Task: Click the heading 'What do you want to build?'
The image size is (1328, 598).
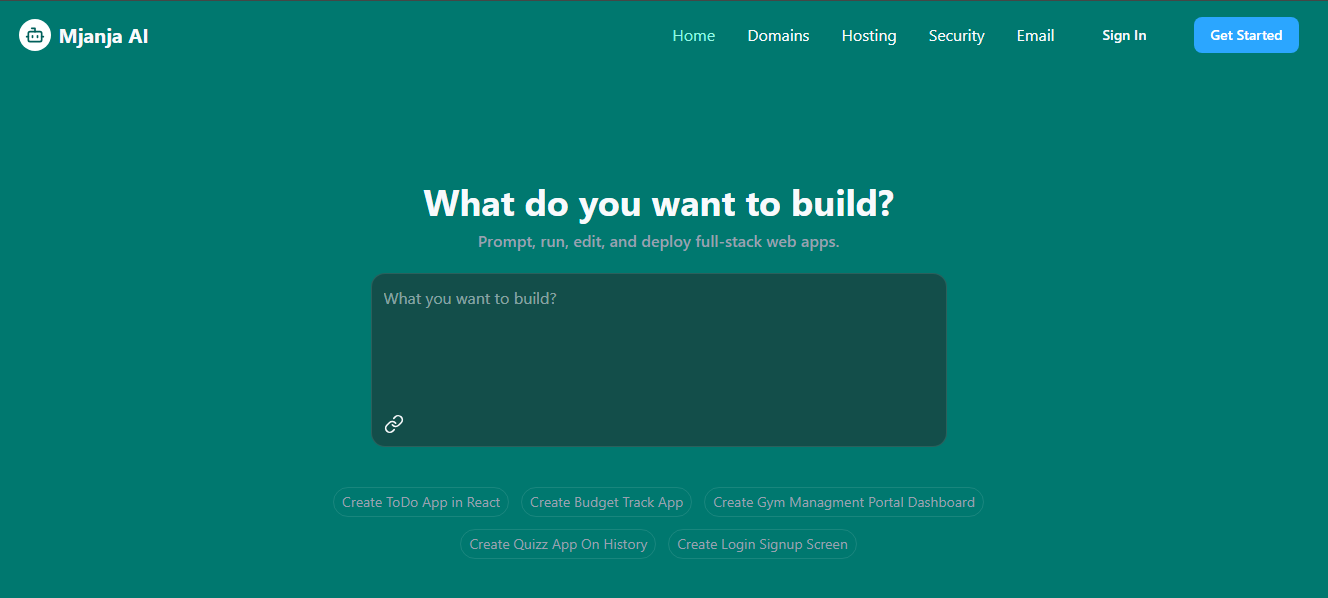Action: click(x=659, y=203)
